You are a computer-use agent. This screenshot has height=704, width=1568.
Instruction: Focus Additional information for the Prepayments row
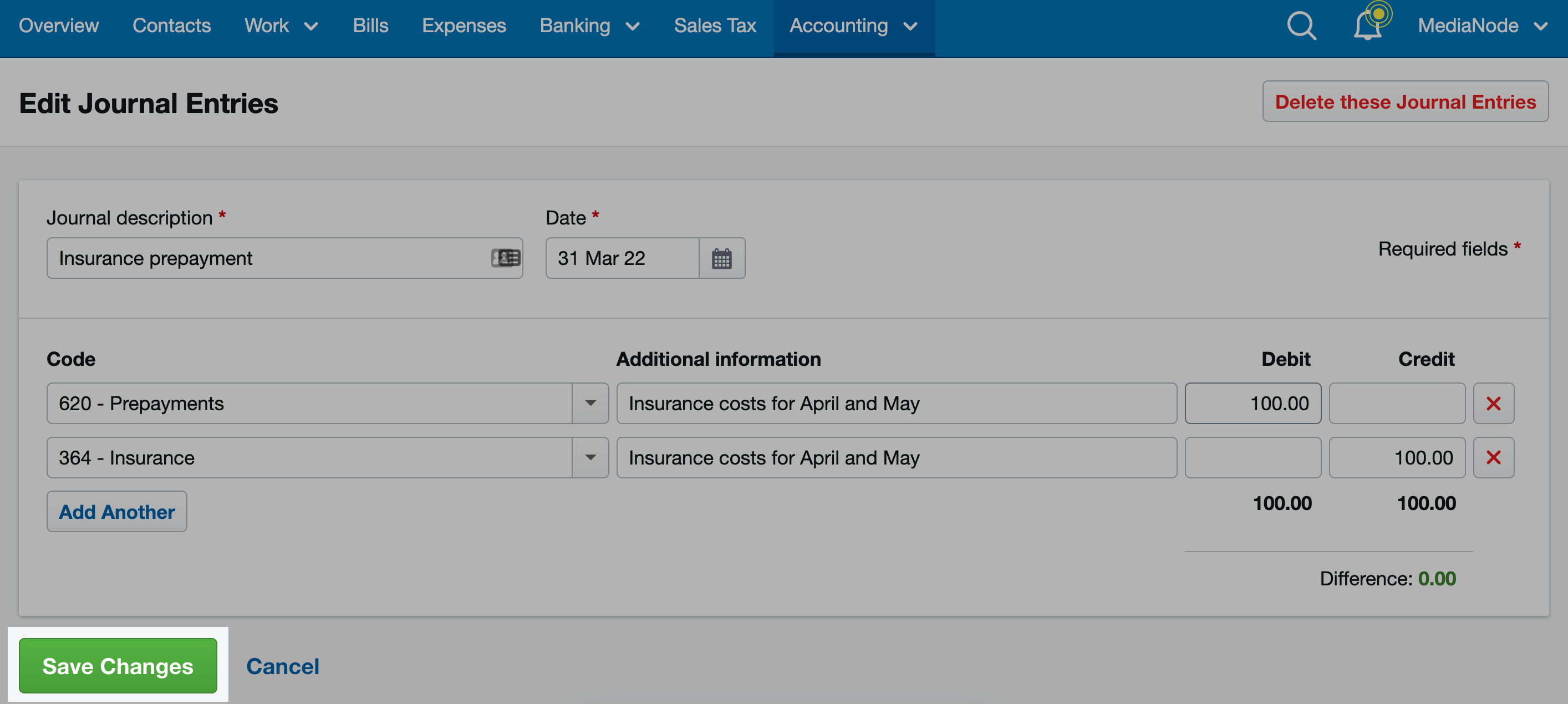[x=897, y=404]
